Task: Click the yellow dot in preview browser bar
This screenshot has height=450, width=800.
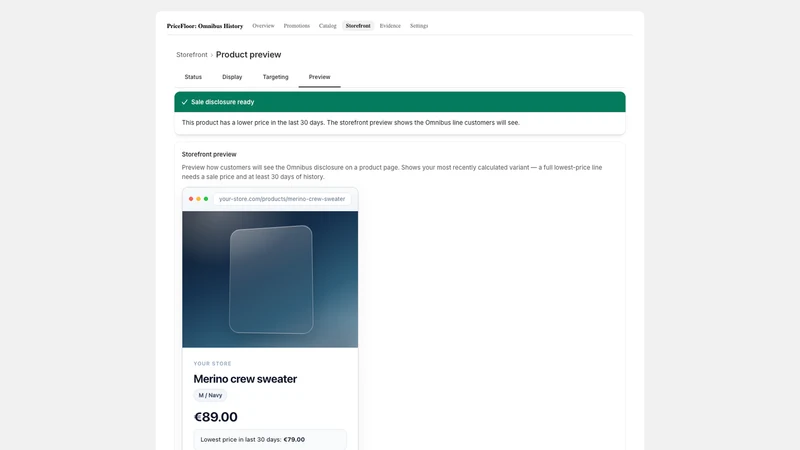Action: coord(198,199)
